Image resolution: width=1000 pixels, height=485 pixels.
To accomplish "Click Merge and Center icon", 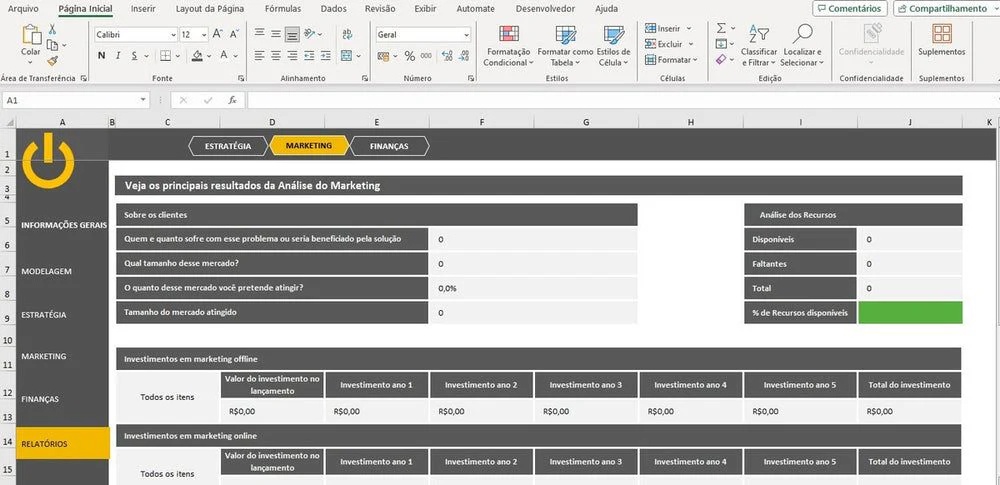I will pyautogui.click(x=346, y=56).
